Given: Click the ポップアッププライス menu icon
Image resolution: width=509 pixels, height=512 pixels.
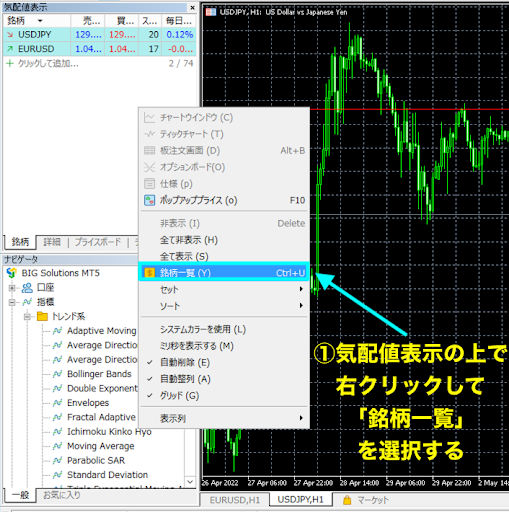Looking at the screenshot, I should [x=149, y=200].
